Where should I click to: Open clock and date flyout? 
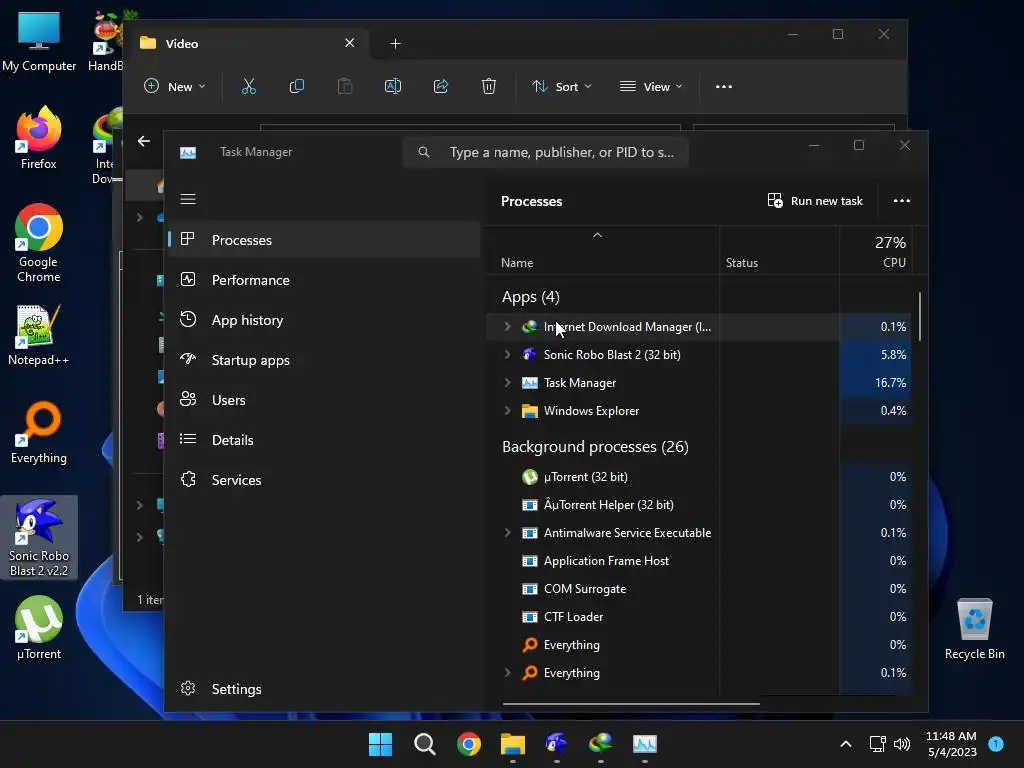coord(951,744)
